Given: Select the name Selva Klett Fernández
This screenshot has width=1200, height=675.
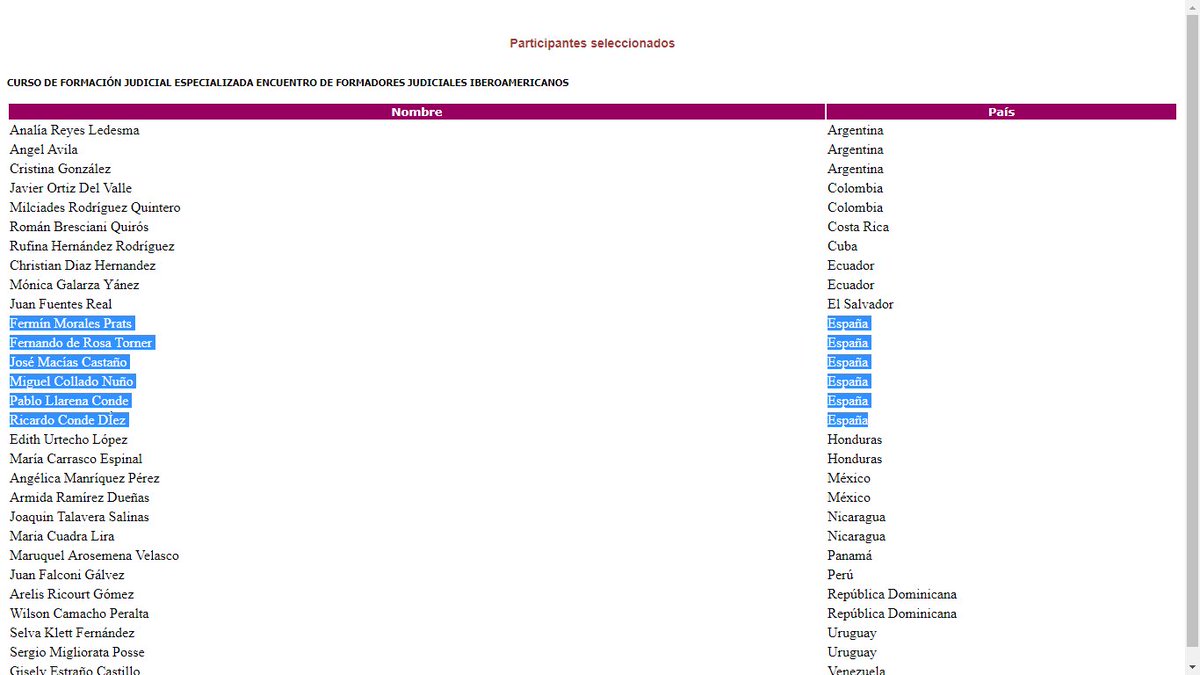Looking at the screenshot, I should pyautogui.click(x=72, y=633).
